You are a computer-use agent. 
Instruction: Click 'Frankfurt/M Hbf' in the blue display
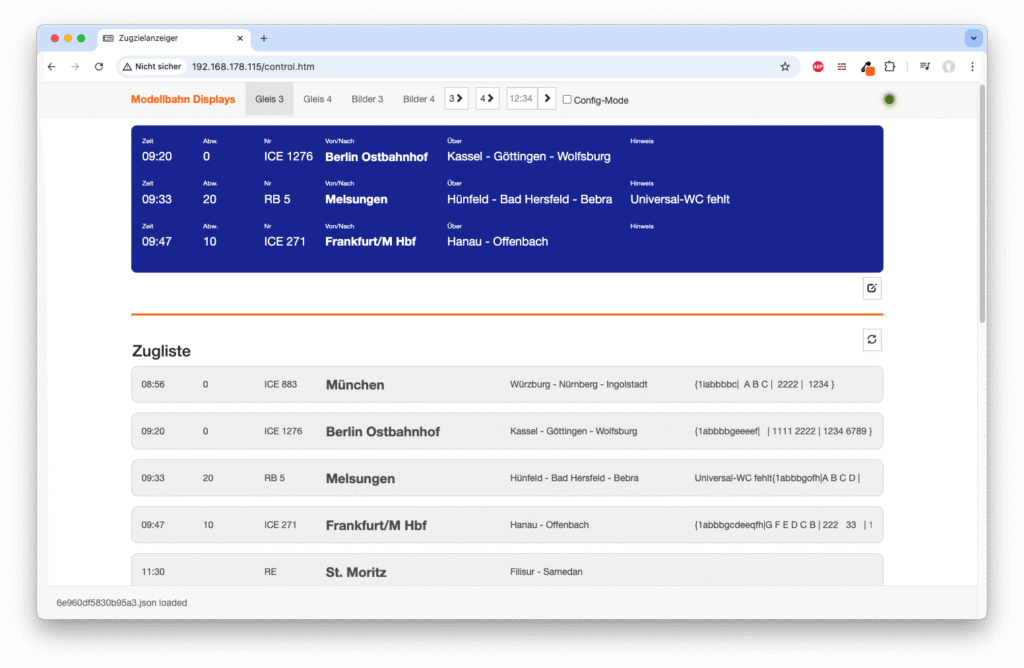(370, 242)
